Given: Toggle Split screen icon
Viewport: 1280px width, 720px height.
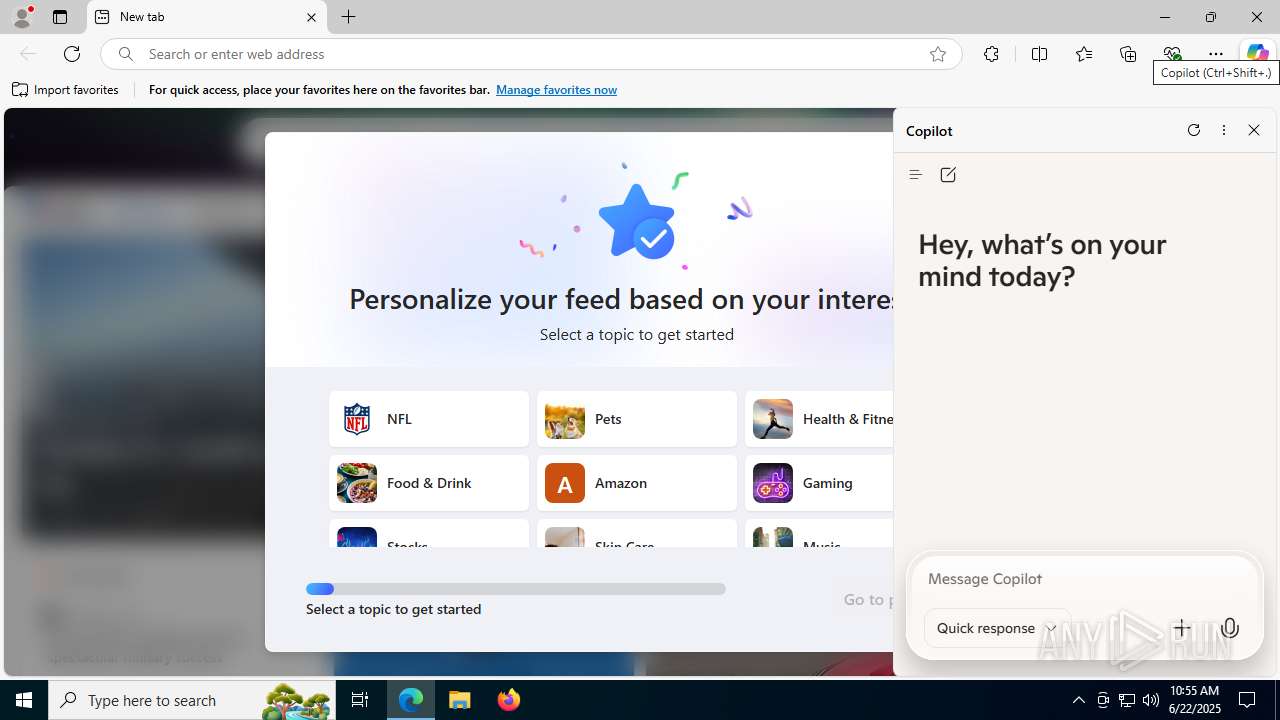Looking at the screenshot, I should point(1040,54).
